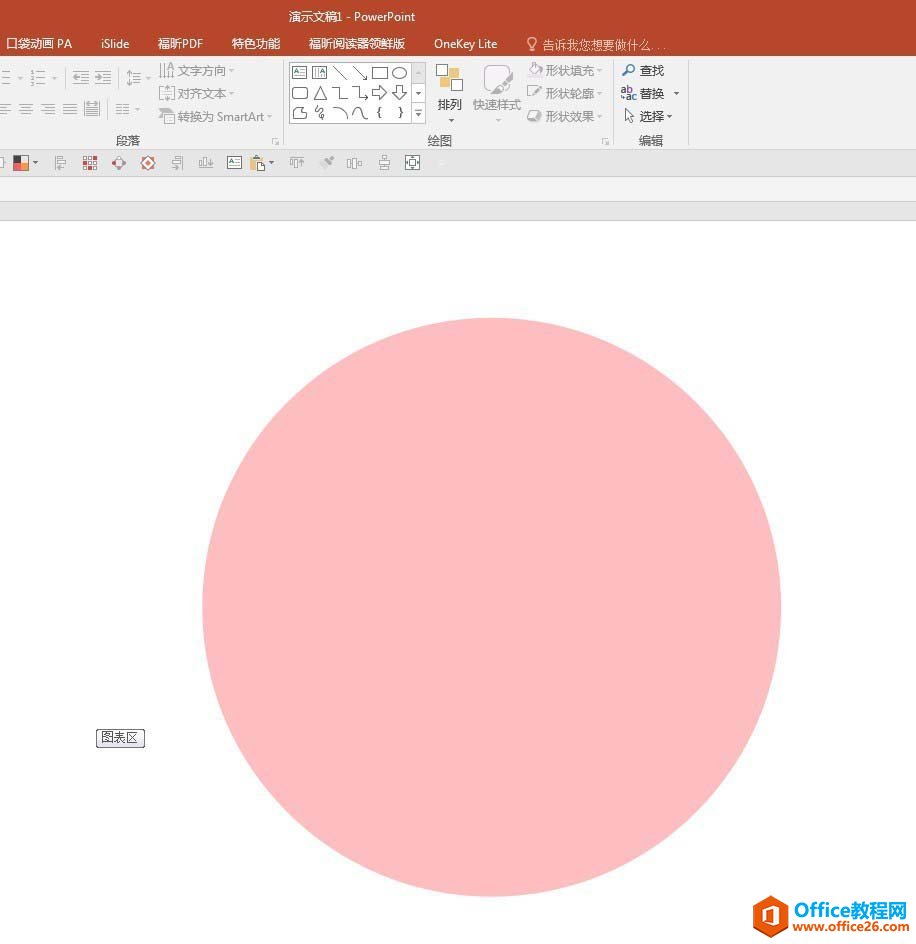This screenshot has height=944, width=916.
Task: Open the 形状填充 shape fill menu
Action: [565, 70]
